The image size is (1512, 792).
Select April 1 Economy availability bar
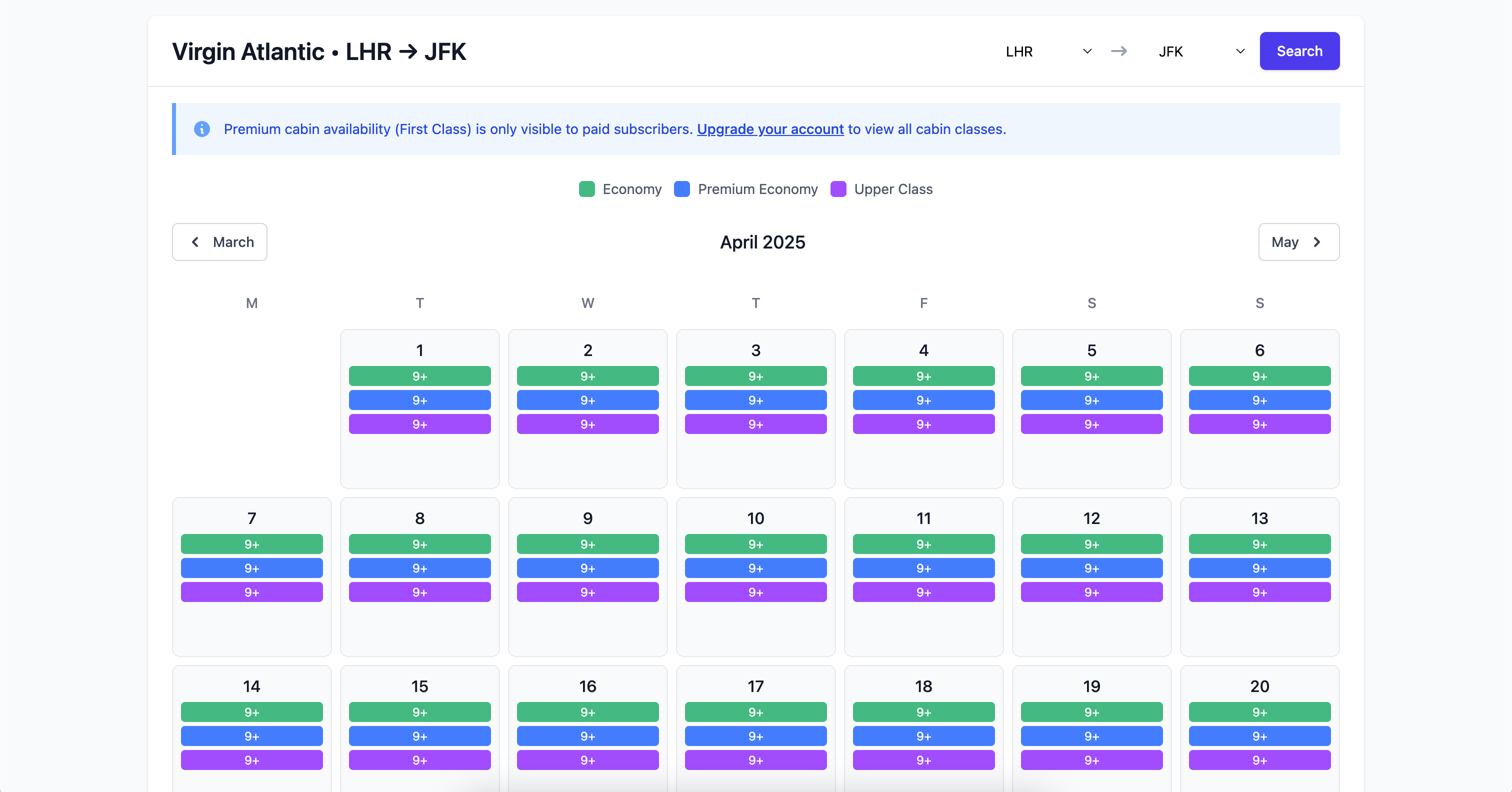pyautogui.click(x=419, y=376)
